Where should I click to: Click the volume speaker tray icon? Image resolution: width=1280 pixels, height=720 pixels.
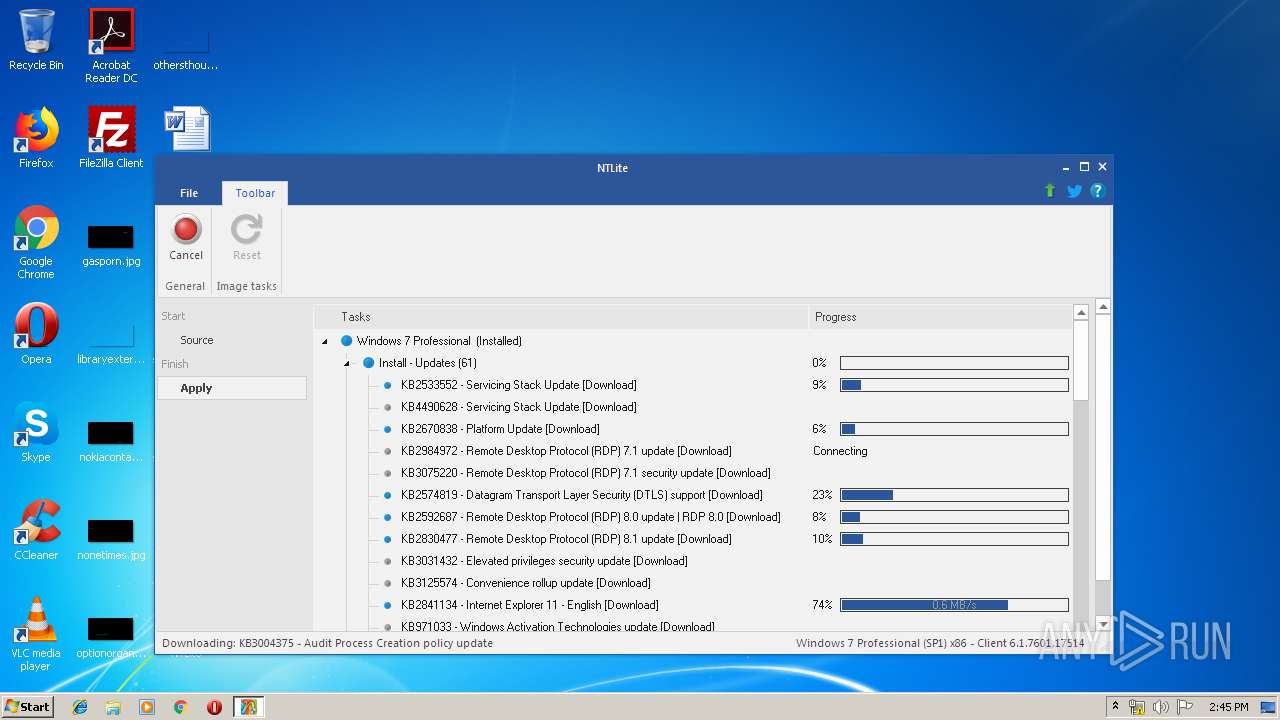pyautogui.click(x=1161, y=707)
